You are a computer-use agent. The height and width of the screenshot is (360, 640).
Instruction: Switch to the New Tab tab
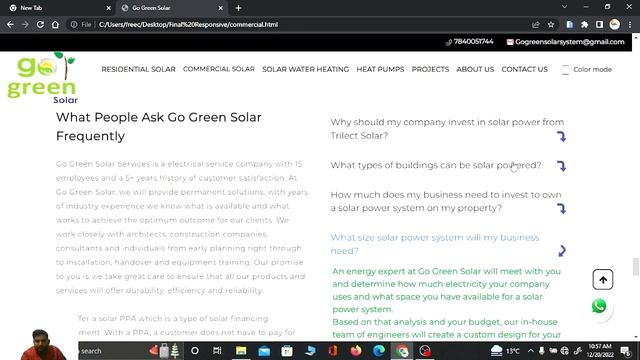point(57,8)
